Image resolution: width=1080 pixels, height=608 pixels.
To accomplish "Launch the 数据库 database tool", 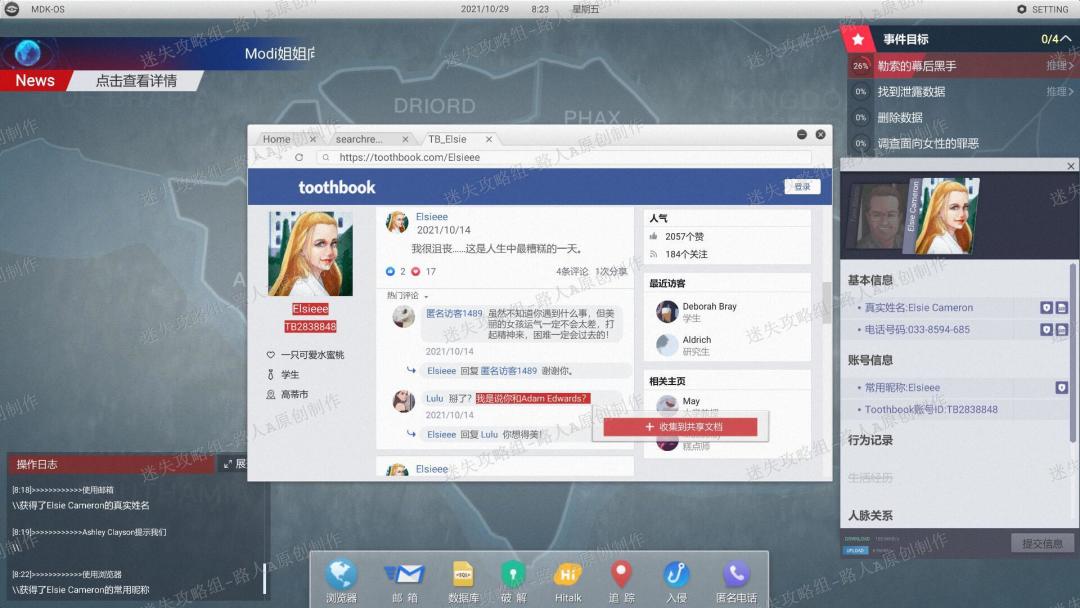I will [x=463, y=581].
